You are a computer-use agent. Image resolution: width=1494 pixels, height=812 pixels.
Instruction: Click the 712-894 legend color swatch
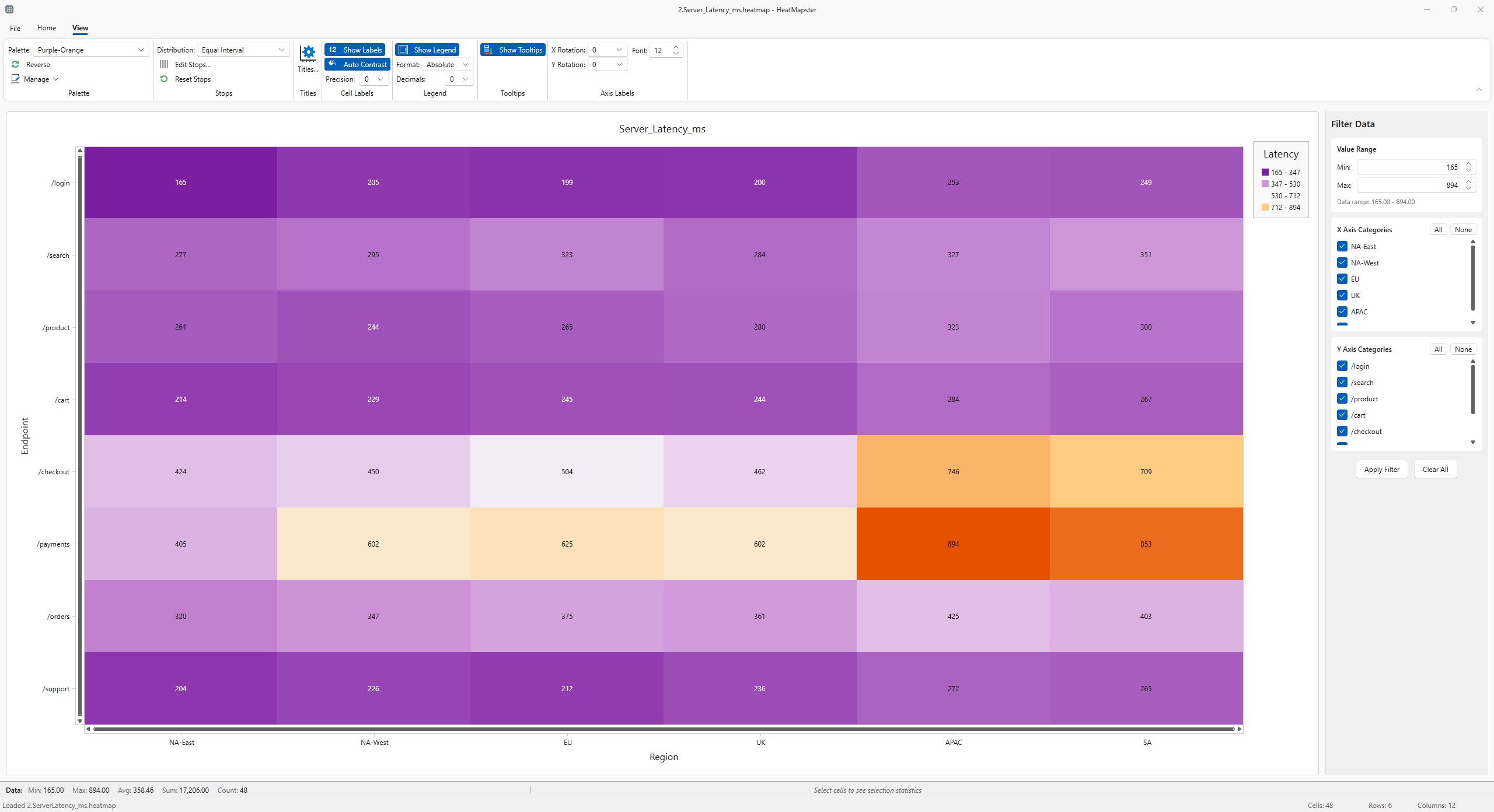coord(1265,207)
